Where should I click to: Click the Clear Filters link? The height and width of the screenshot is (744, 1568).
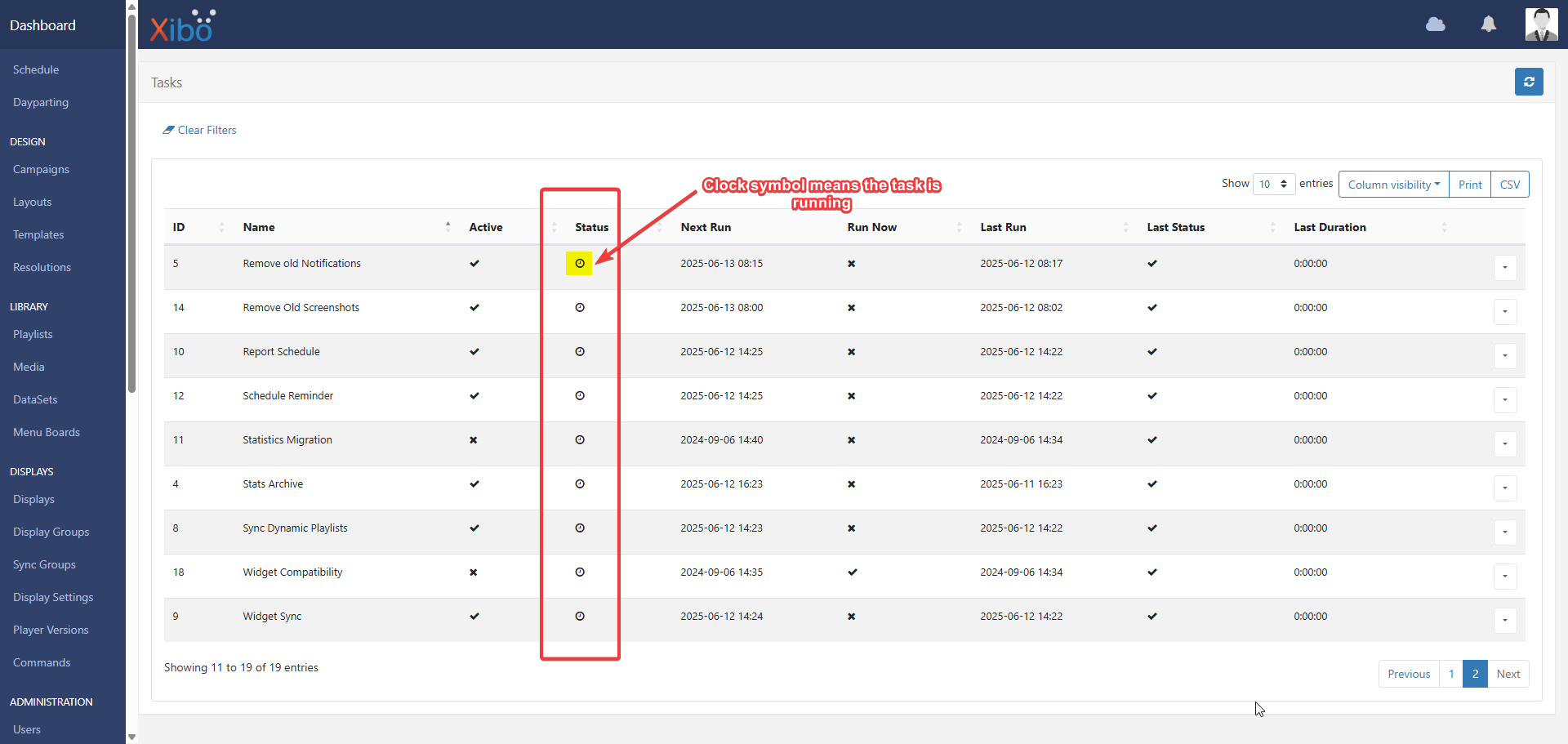199,130
